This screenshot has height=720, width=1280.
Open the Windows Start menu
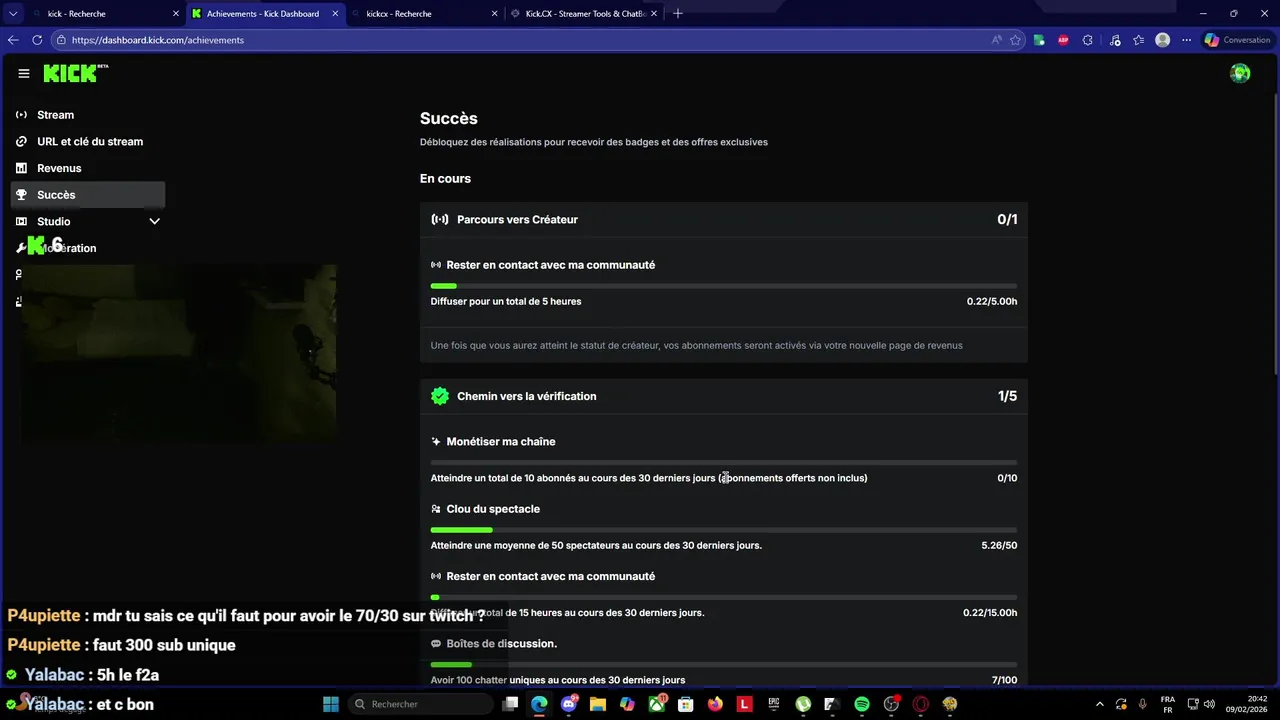coord(330,704)
